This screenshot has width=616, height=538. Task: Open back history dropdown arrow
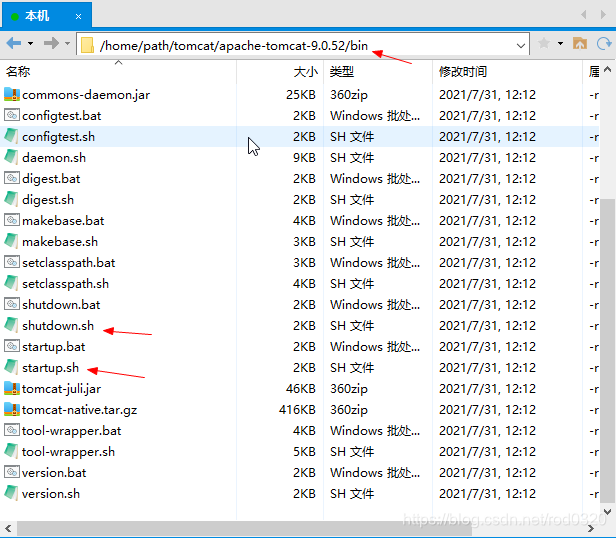30,43
